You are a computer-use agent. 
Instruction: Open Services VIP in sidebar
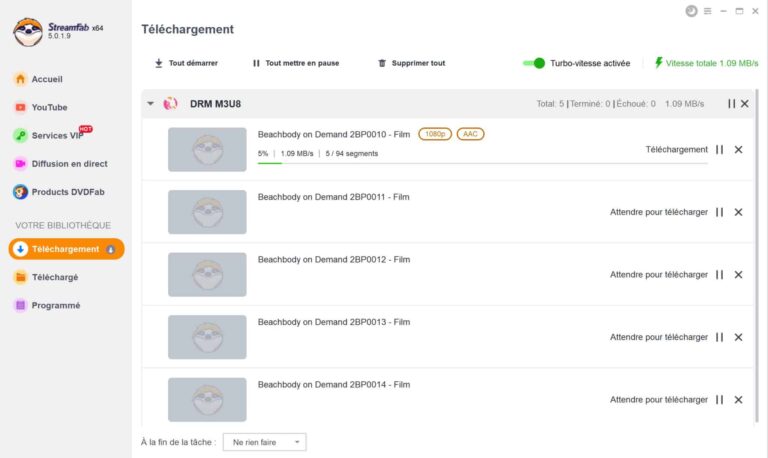click(58, 135)
